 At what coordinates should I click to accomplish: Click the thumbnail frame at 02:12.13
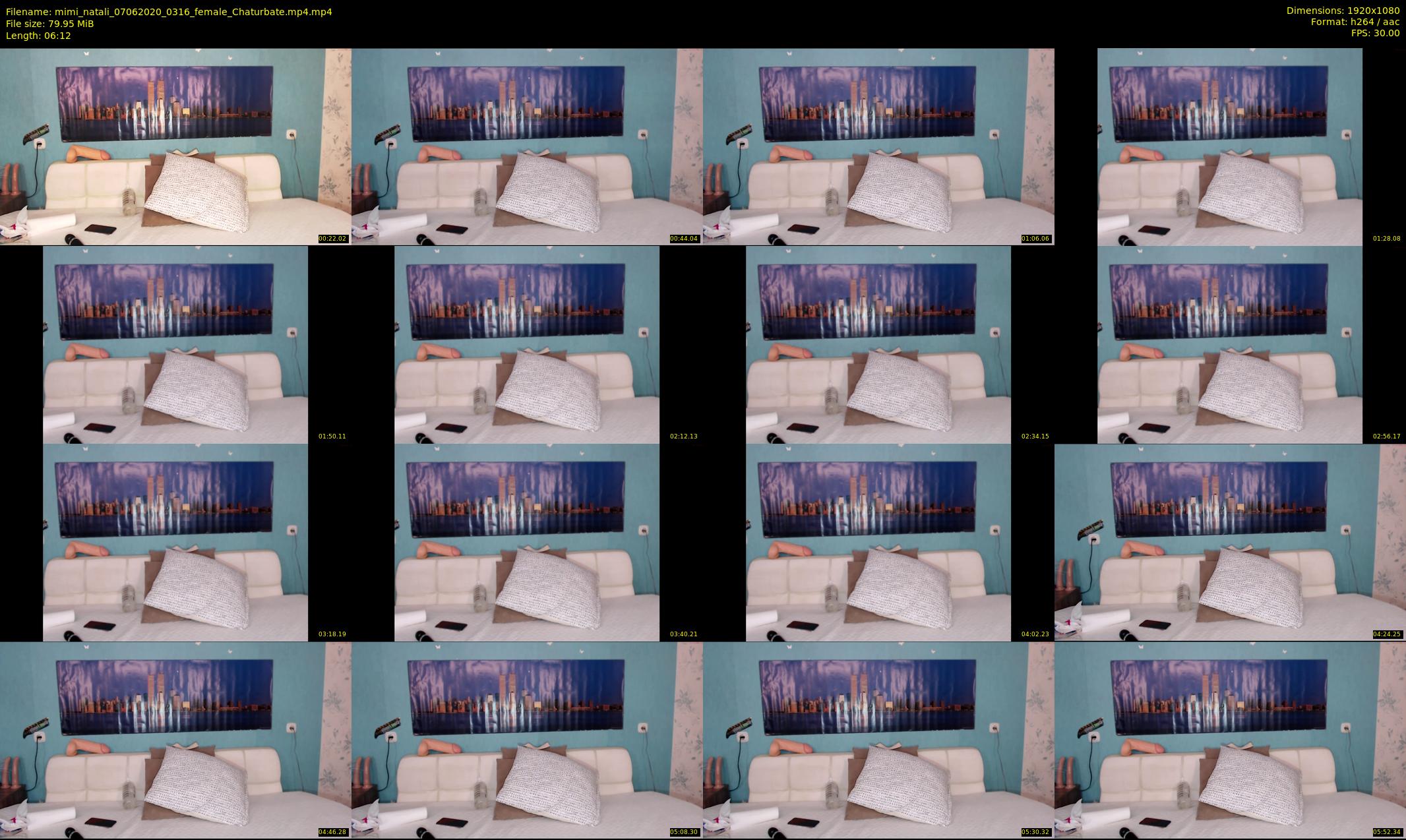pos(527,344)
